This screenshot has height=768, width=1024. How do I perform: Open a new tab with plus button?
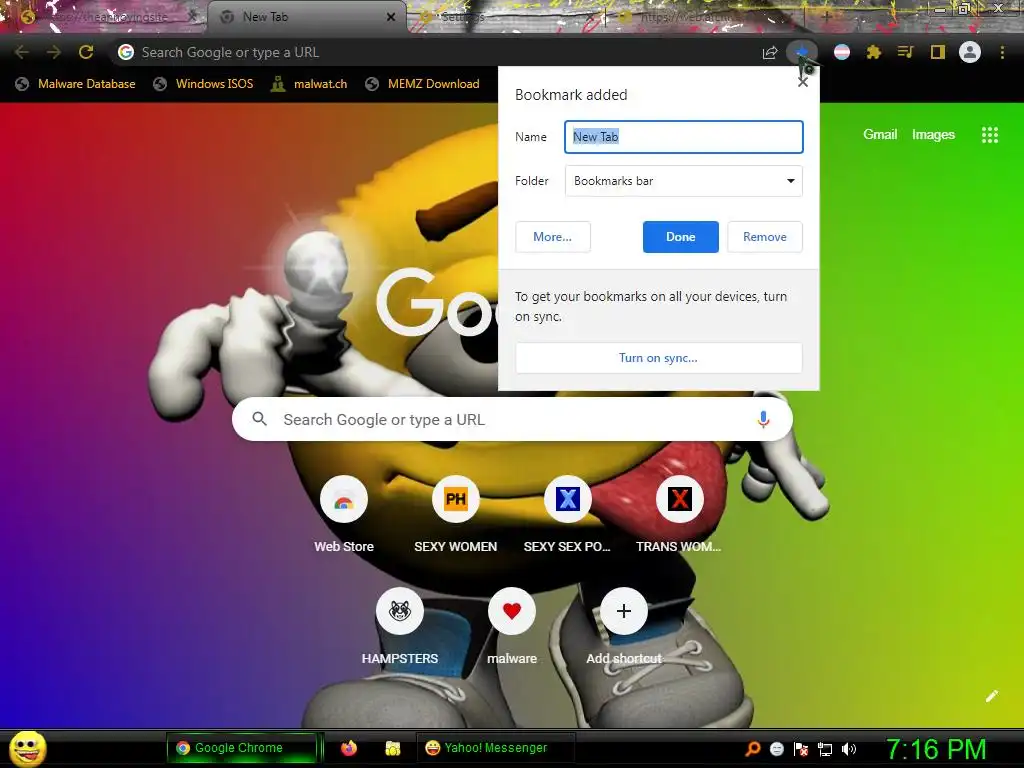[x=826, y=17]
